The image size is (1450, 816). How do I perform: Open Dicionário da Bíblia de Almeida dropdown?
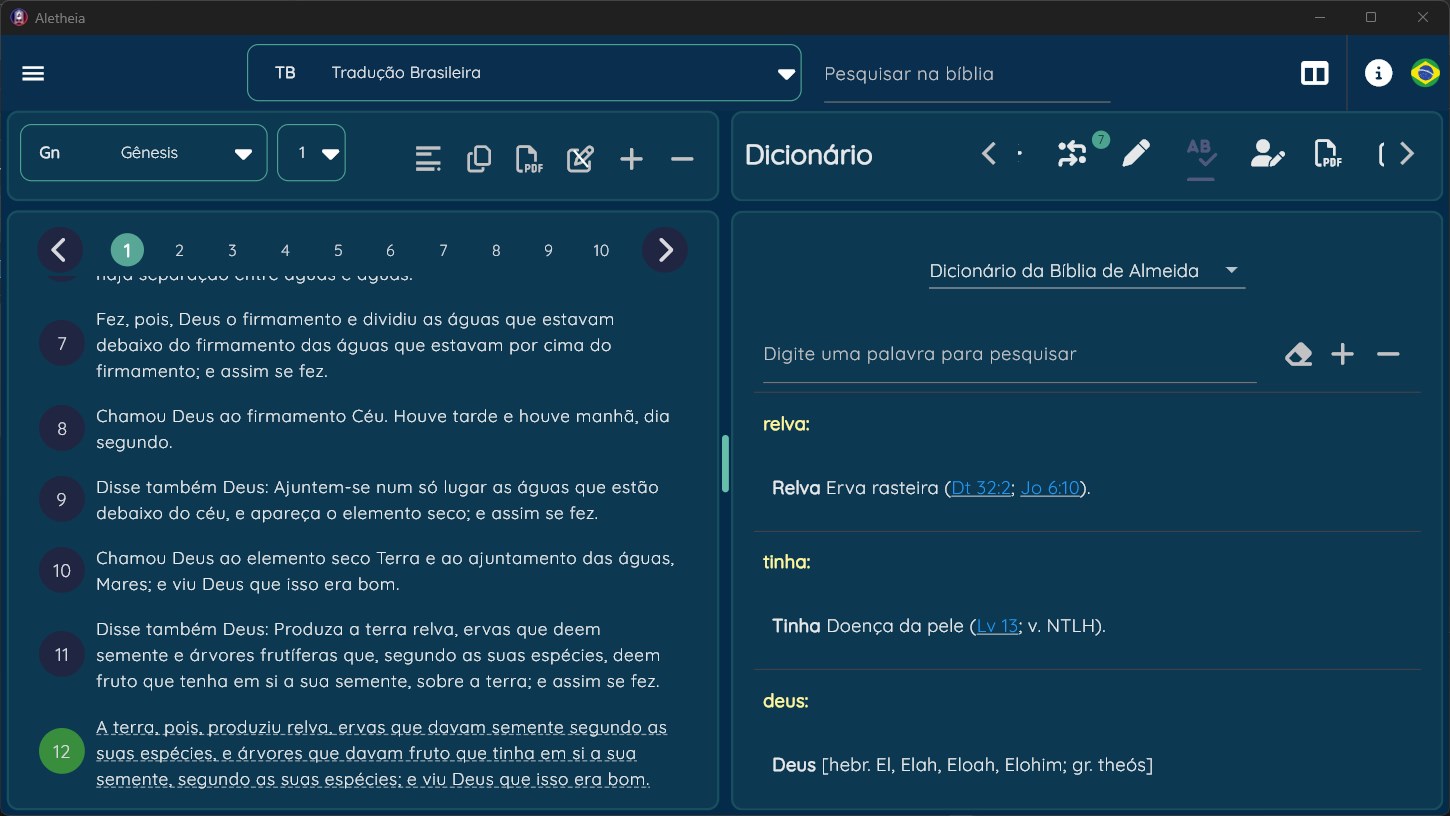click(x=1086, y=271)
